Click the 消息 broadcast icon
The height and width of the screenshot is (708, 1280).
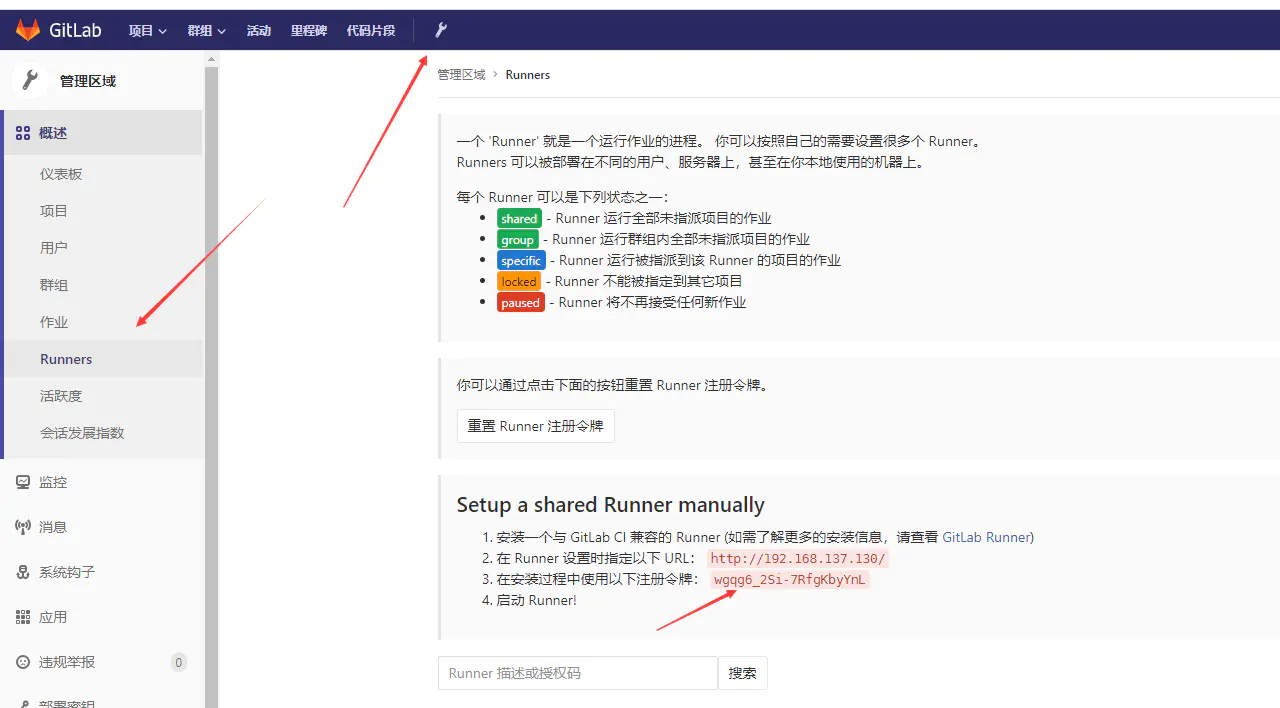[23, 527]
